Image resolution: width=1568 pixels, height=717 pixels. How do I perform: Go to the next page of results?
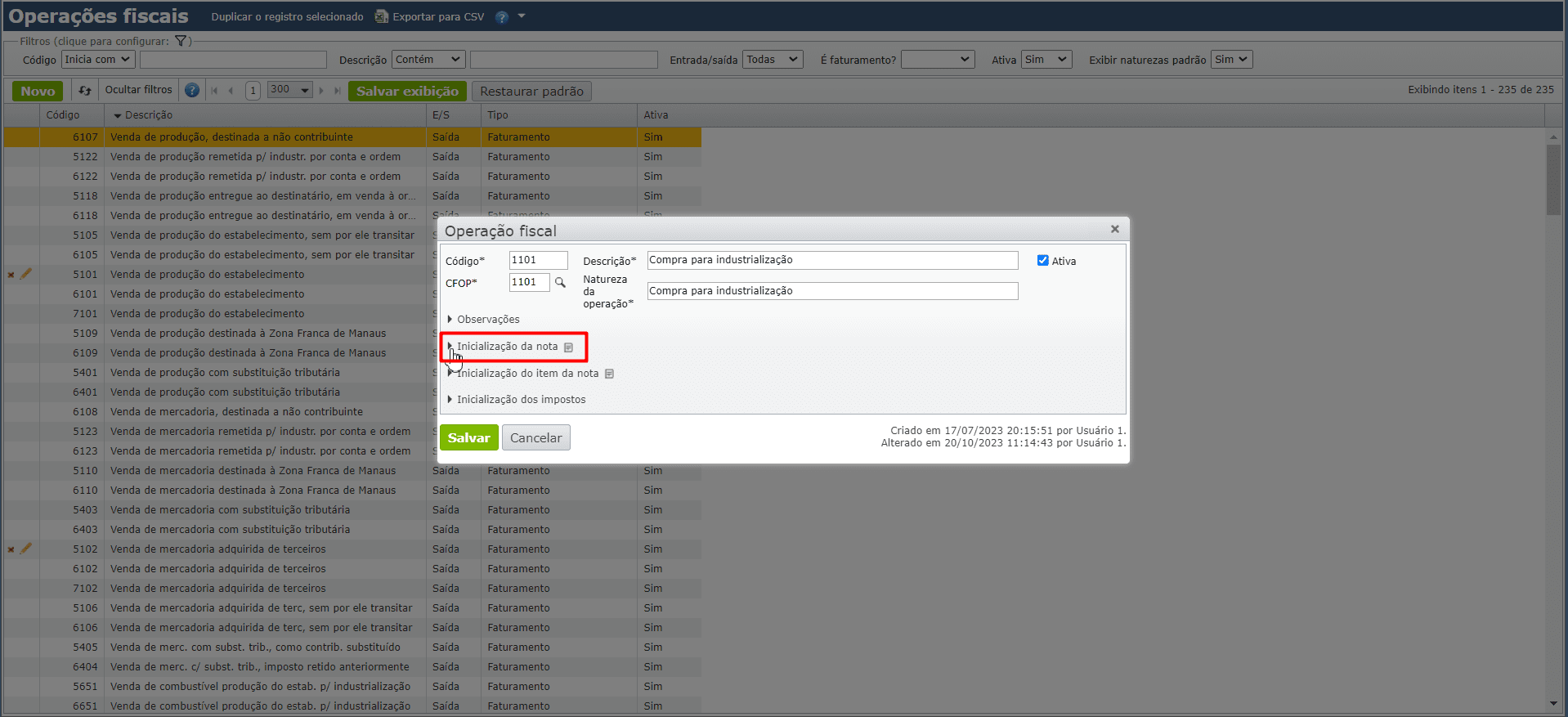[321, 91]
